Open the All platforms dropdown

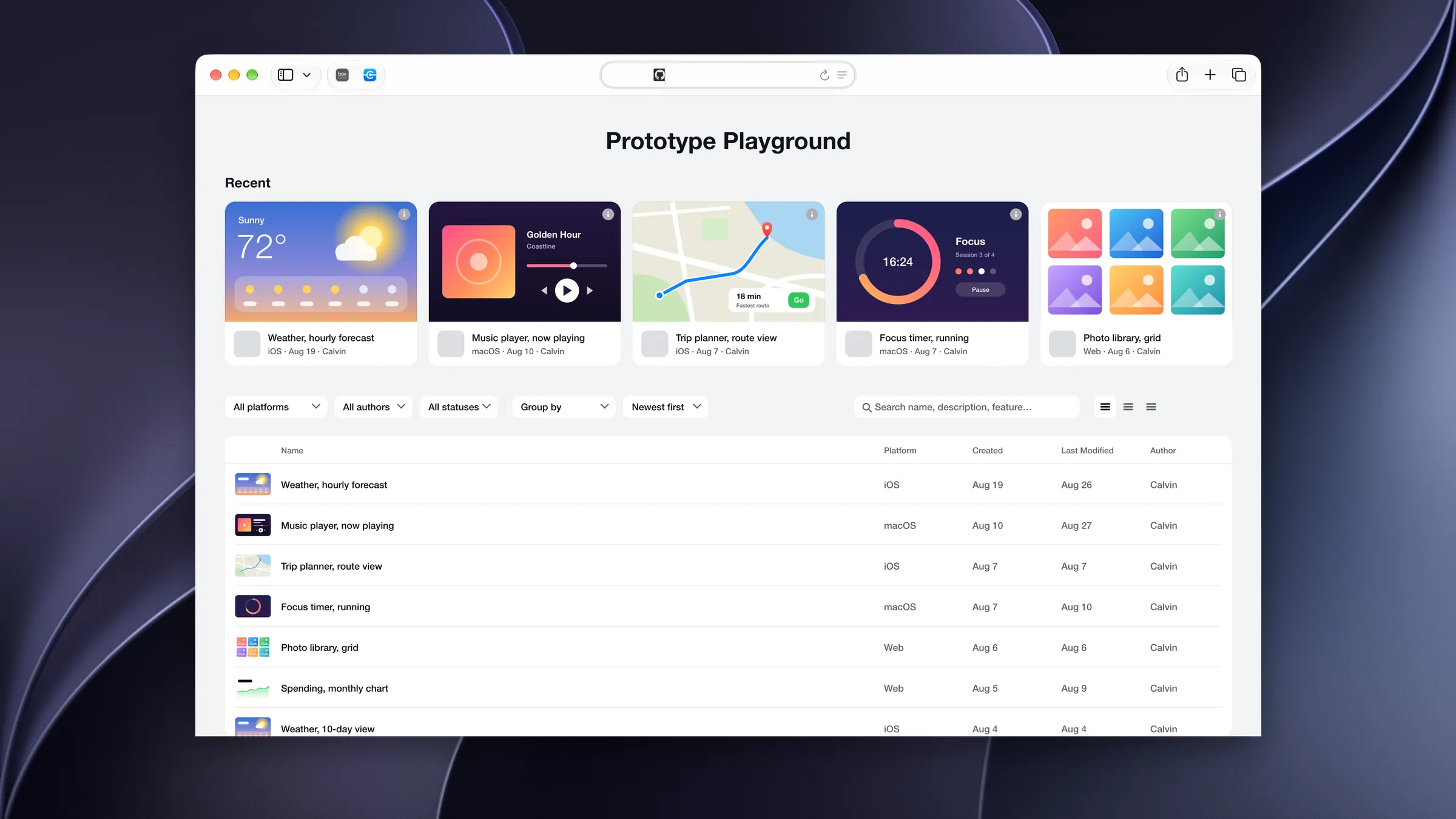(x=276, y=407)
